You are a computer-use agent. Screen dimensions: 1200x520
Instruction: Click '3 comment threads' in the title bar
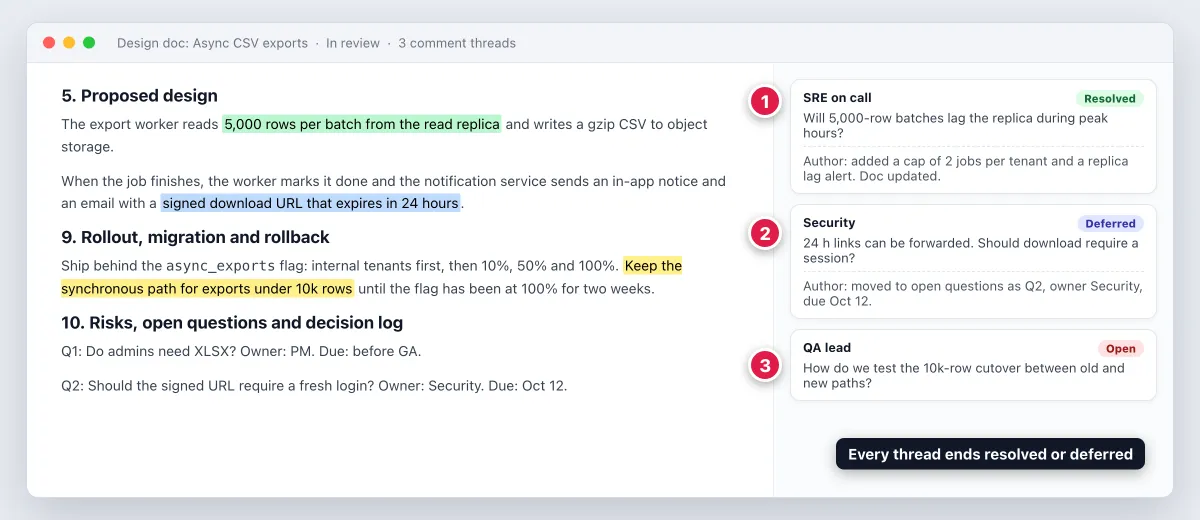coord(457,43)
